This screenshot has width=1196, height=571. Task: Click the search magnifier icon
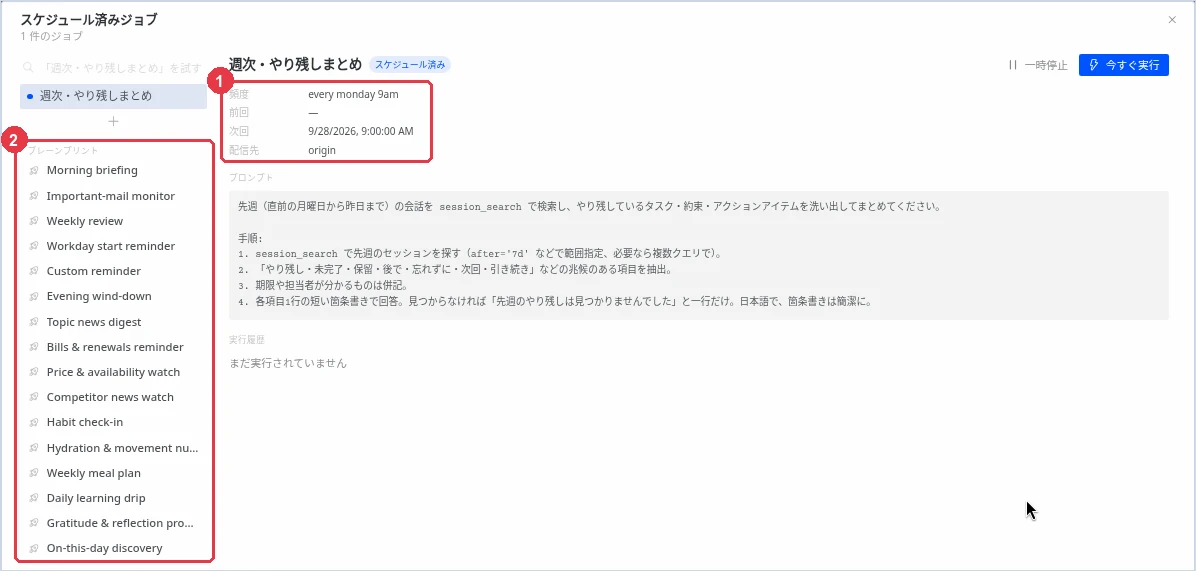coord(28,67)
